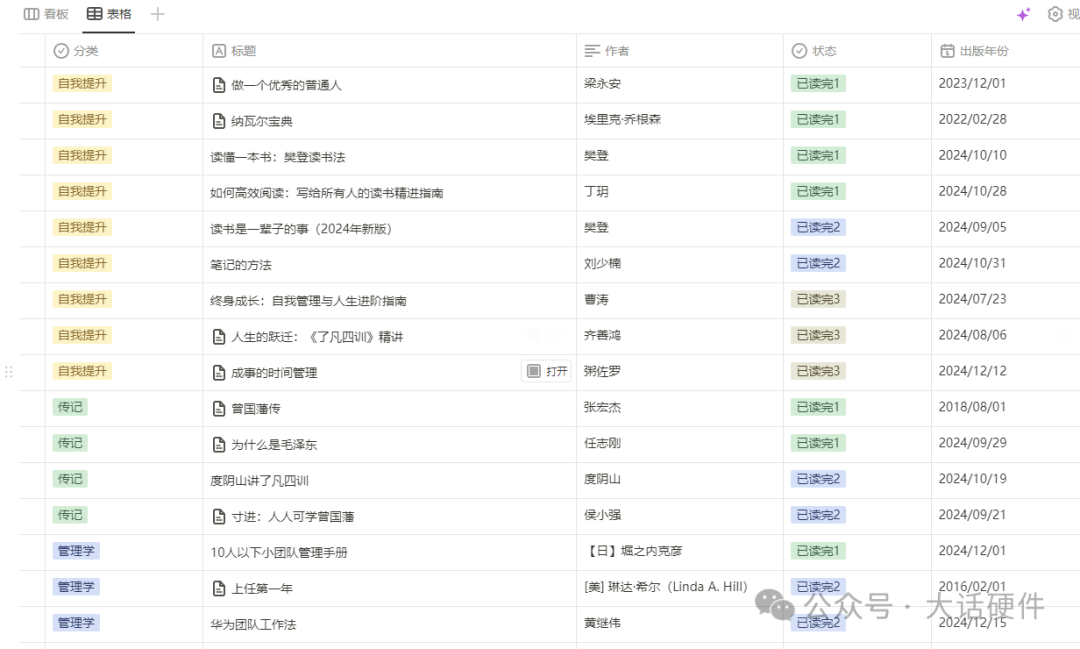Click date cell 2018/08/01
The image size is (1080, 649).
pyautogui.click(x=972, y=407)
